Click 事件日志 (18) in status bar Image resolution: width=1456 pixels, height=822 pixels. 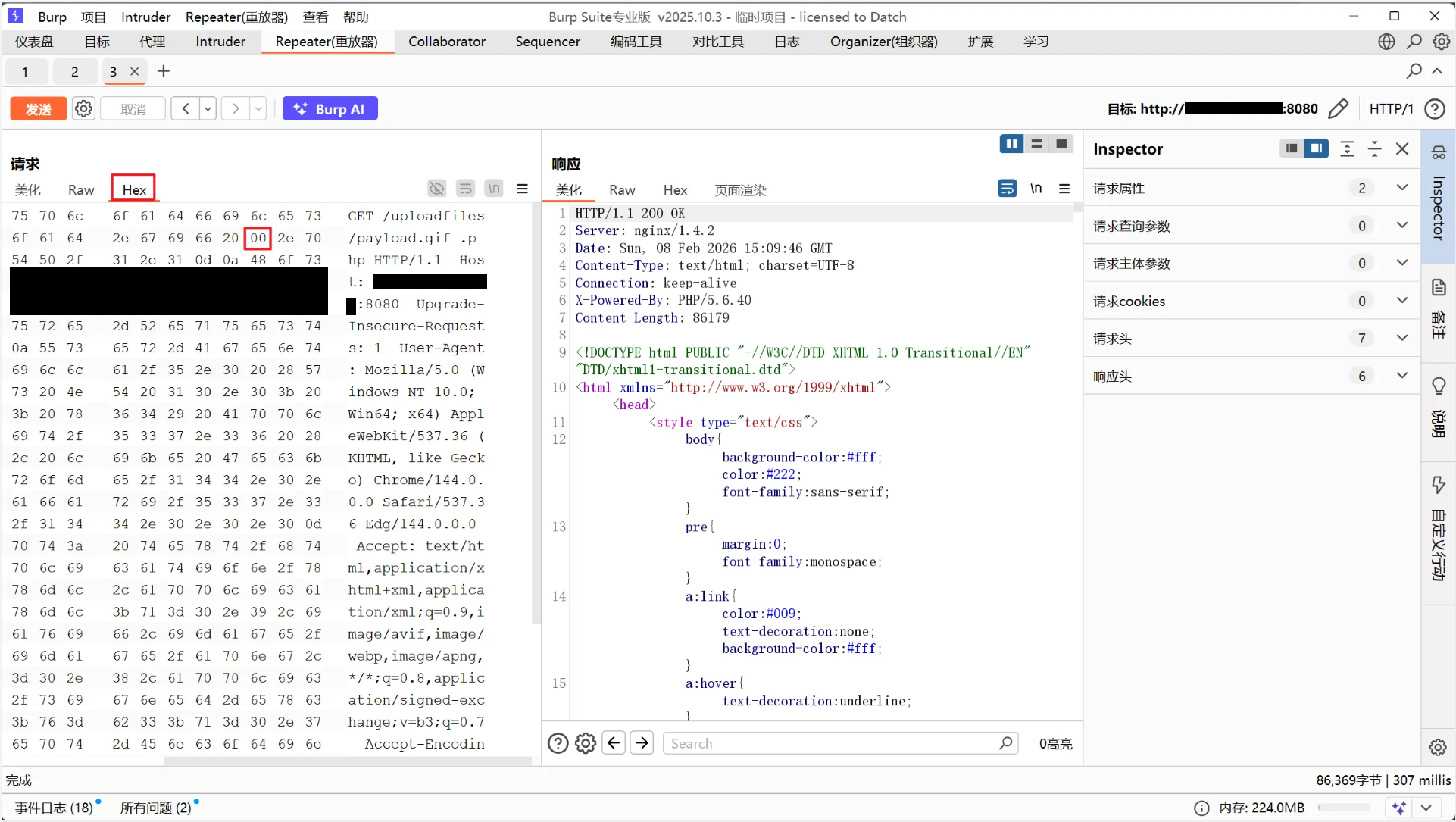55,808
